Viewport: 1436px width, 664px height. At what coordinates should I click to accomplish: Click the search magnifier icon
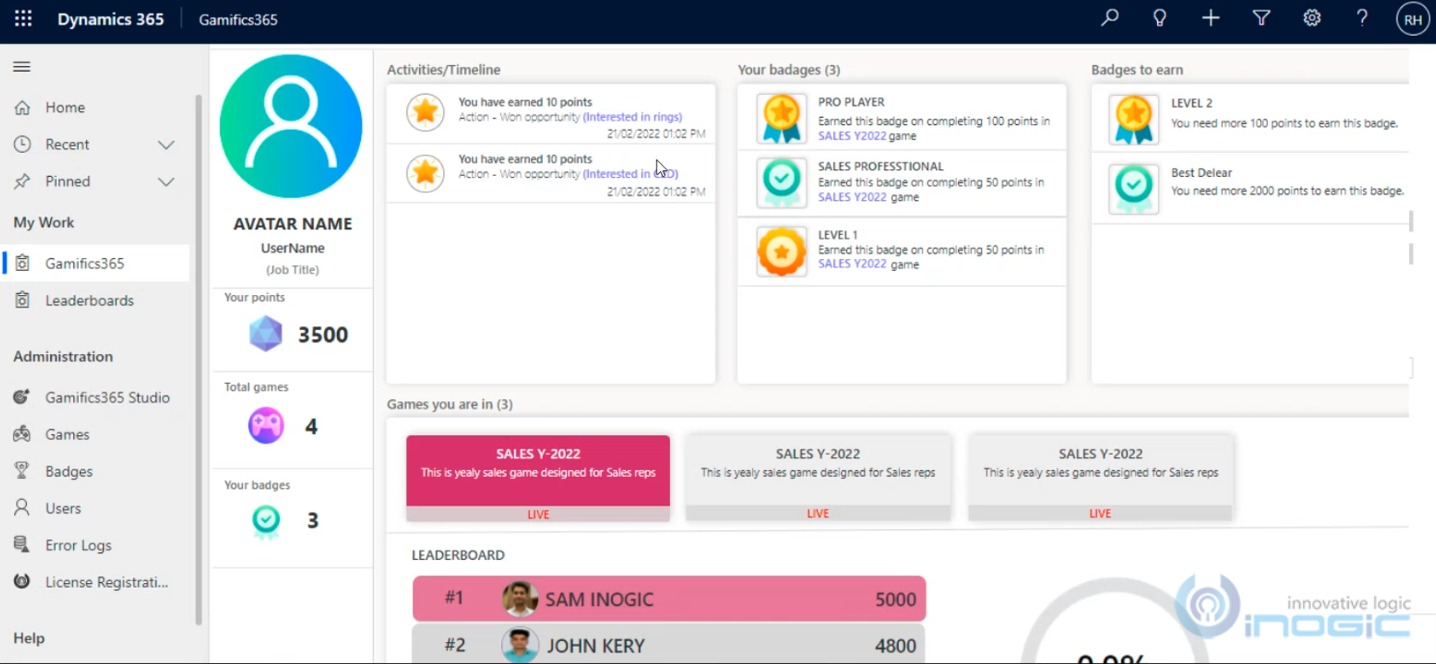(1110, 18)
